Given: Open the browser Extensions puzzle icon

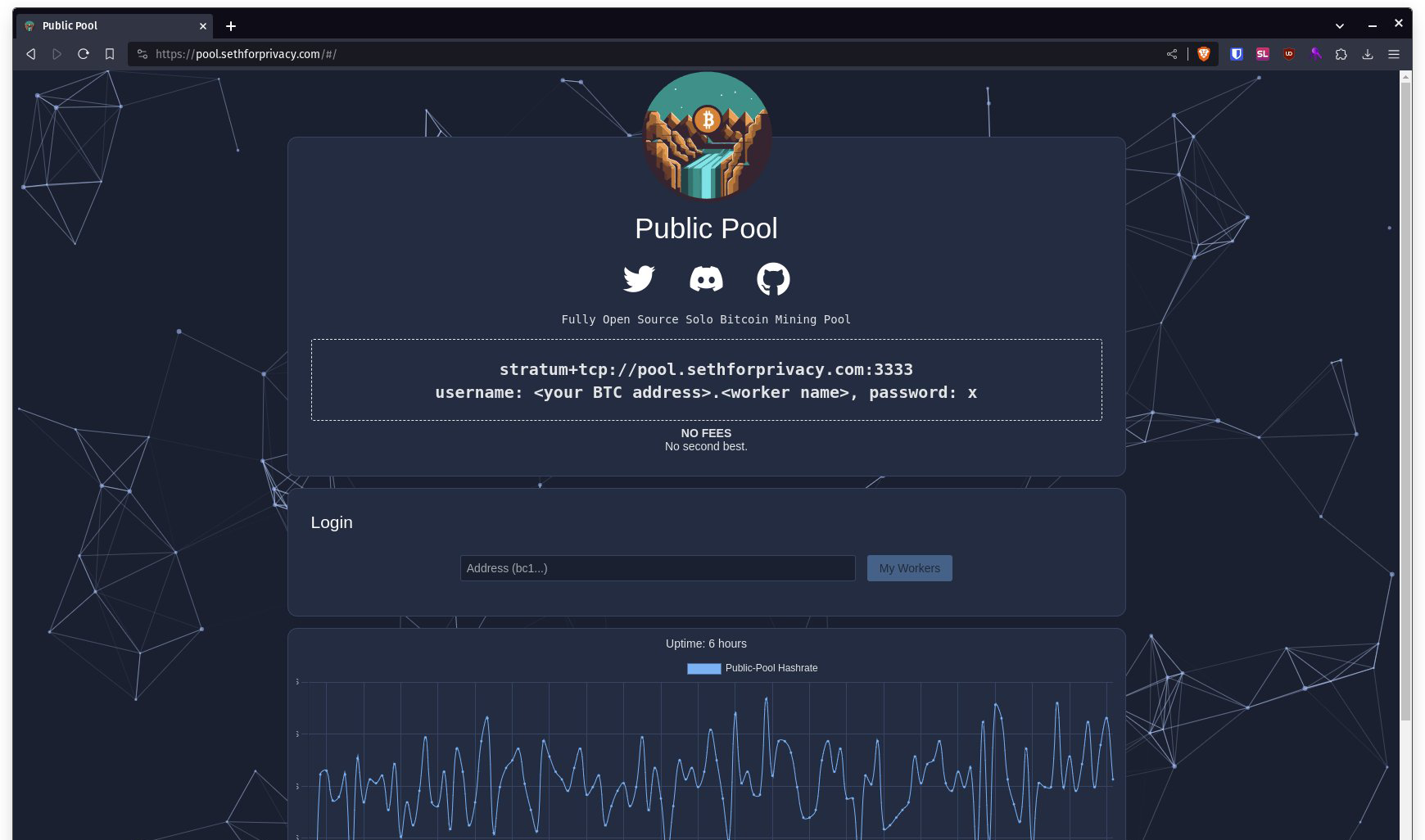Looking at the screenshot, I should click(1341, 54).
